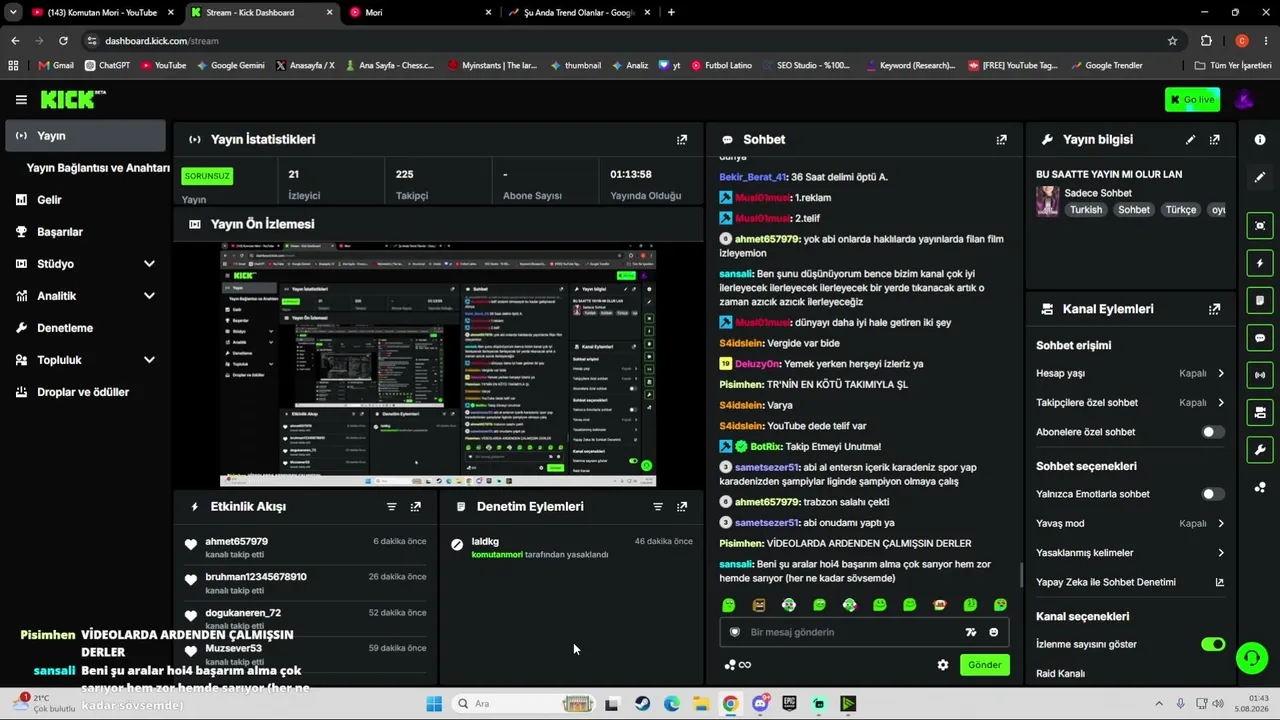Open Yavaş mod setting

[1130, 523]
